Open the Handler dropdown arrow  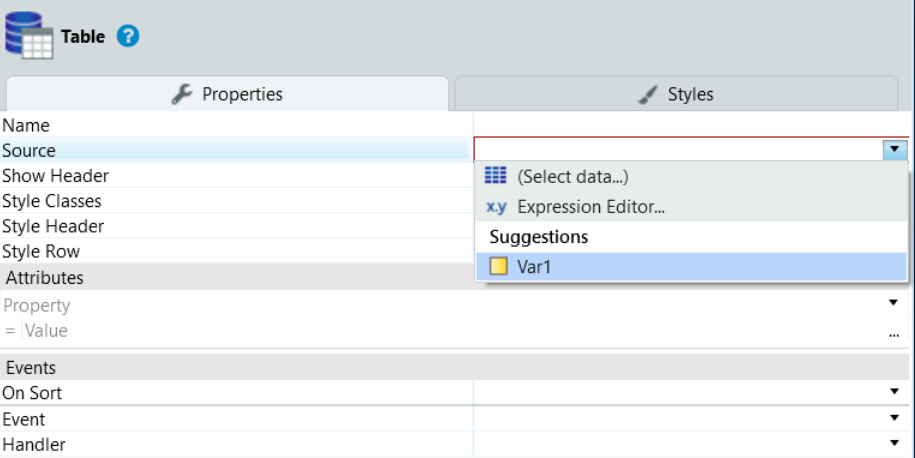(894, 443)
